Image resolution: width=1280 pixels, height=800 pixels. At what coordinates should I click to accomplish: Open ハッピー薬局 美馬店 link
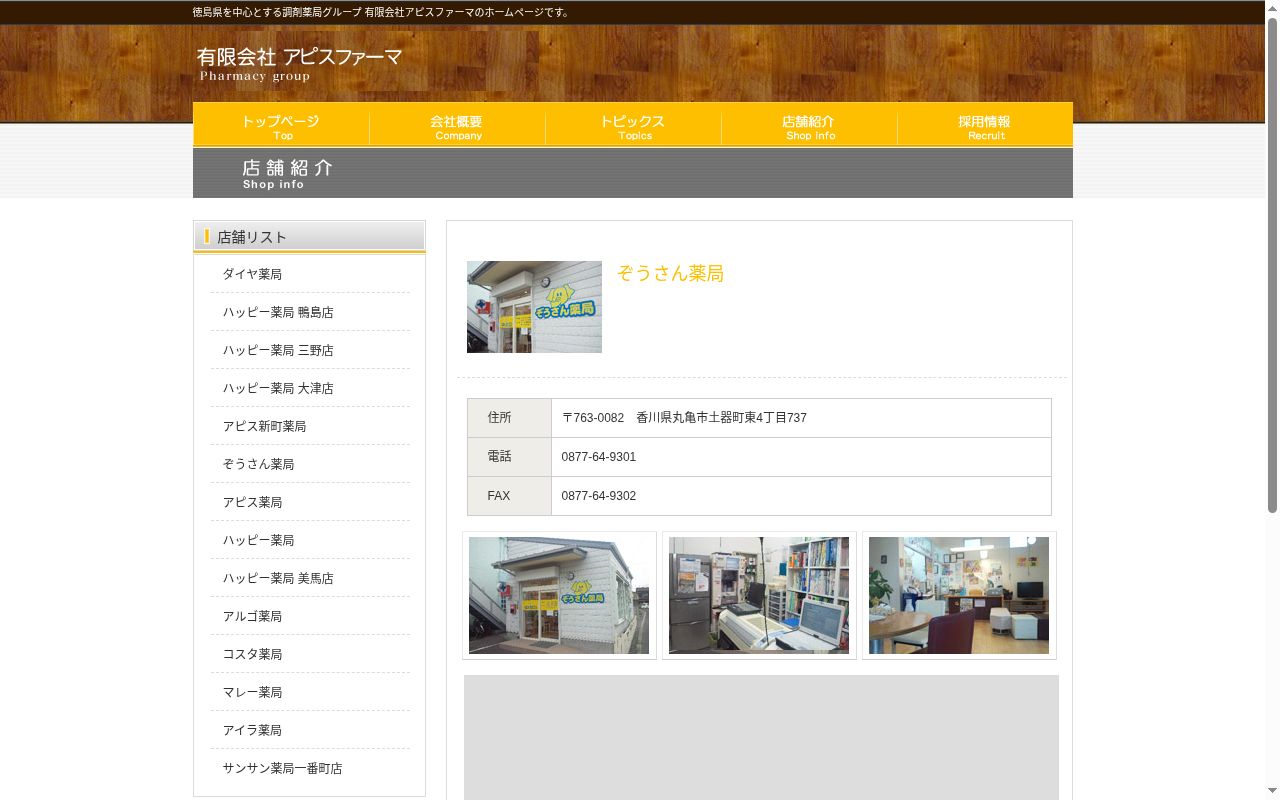pos(278,578)
